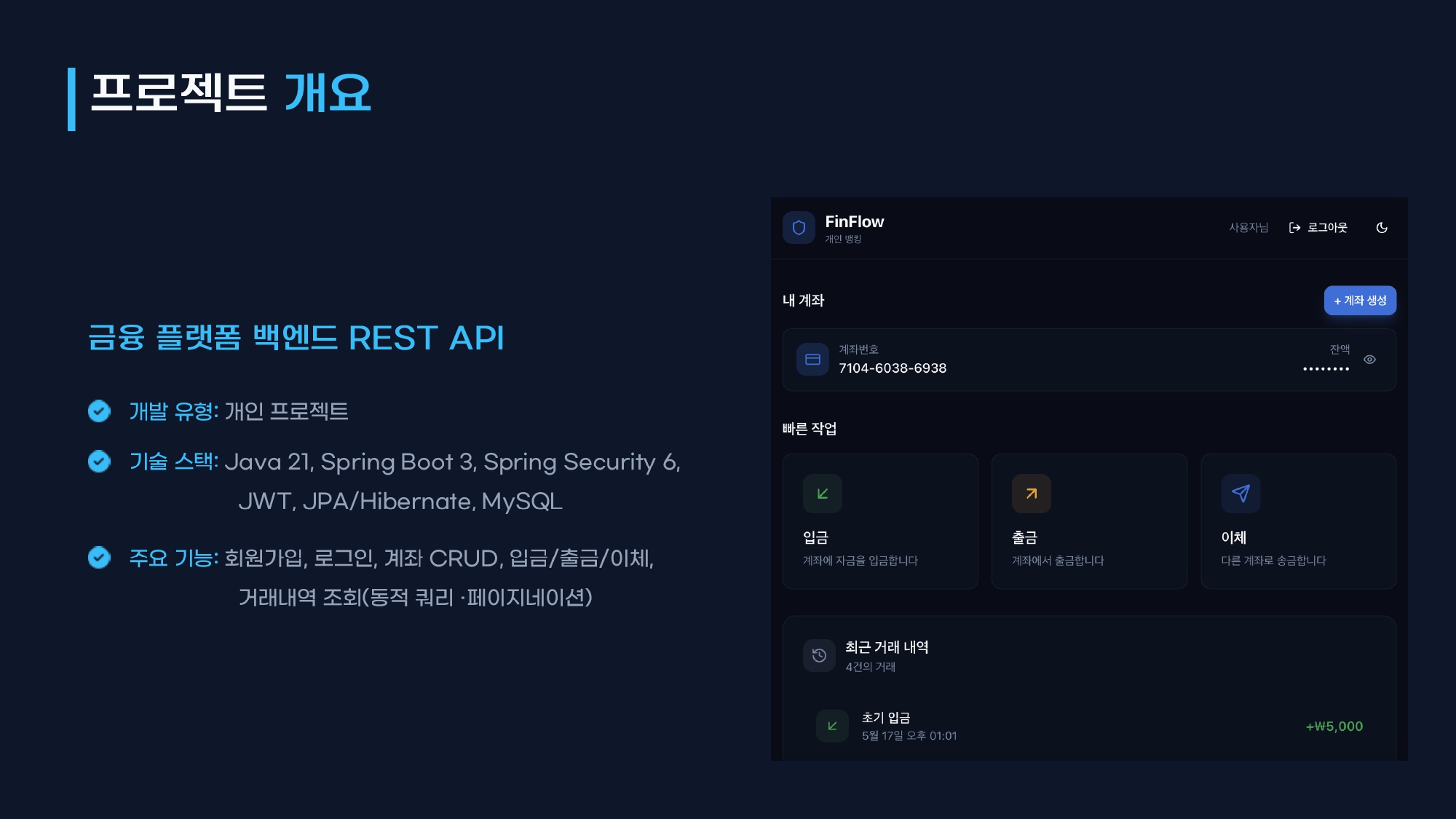Click the green 입금 deposit arrow icon
This screenshot has width=1456, height=819.
pos(823,494)
